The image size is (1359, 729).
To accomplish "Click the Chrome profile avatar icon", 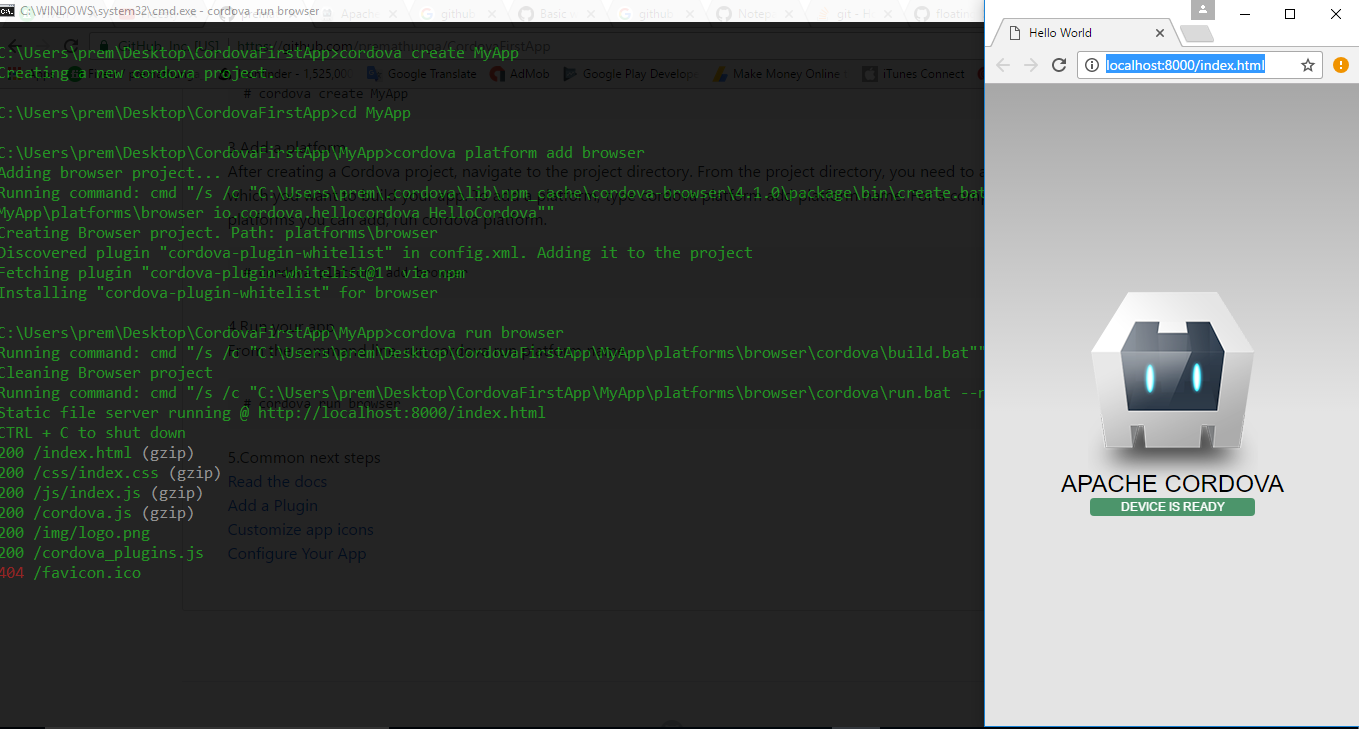I will (1202, 9).
